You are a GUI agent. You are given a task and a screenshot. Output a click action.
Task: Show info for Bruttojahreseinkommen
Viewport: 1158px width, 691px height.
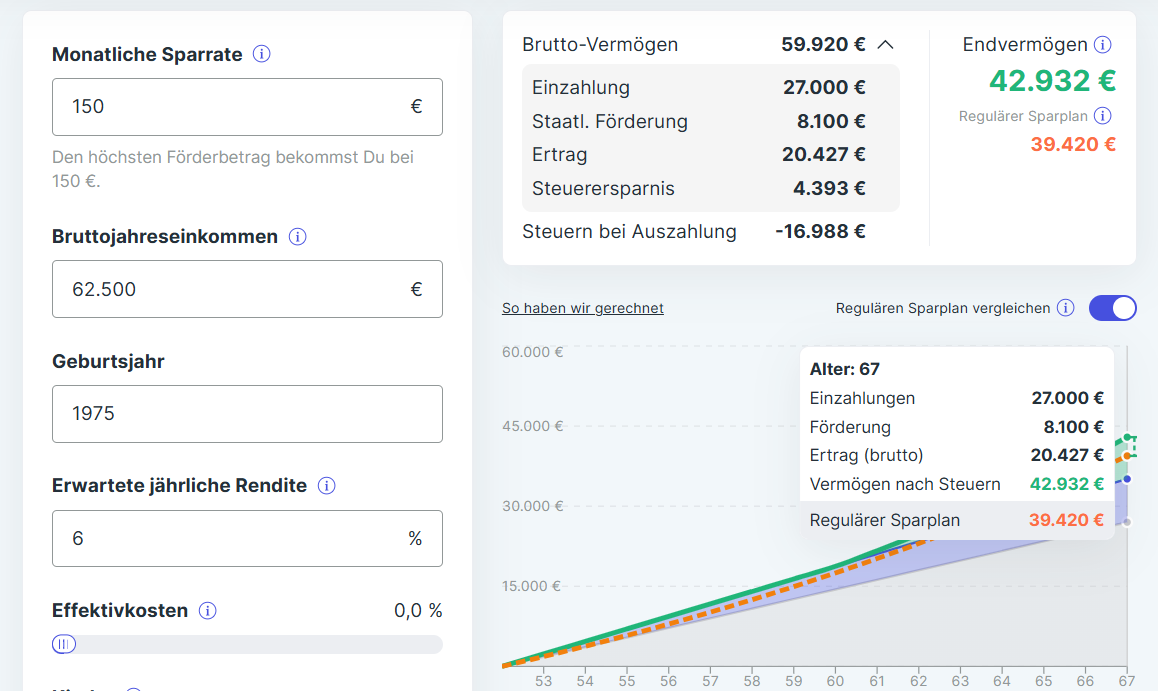(x=298, y=237)
